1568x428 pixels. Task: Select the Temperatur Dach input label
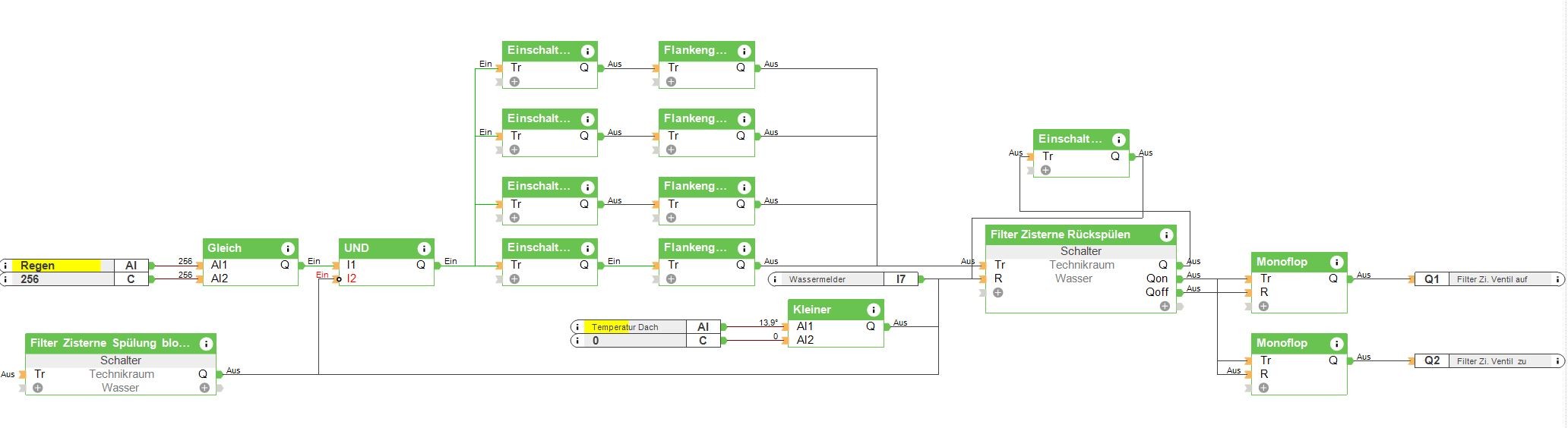tap(625, 327)
